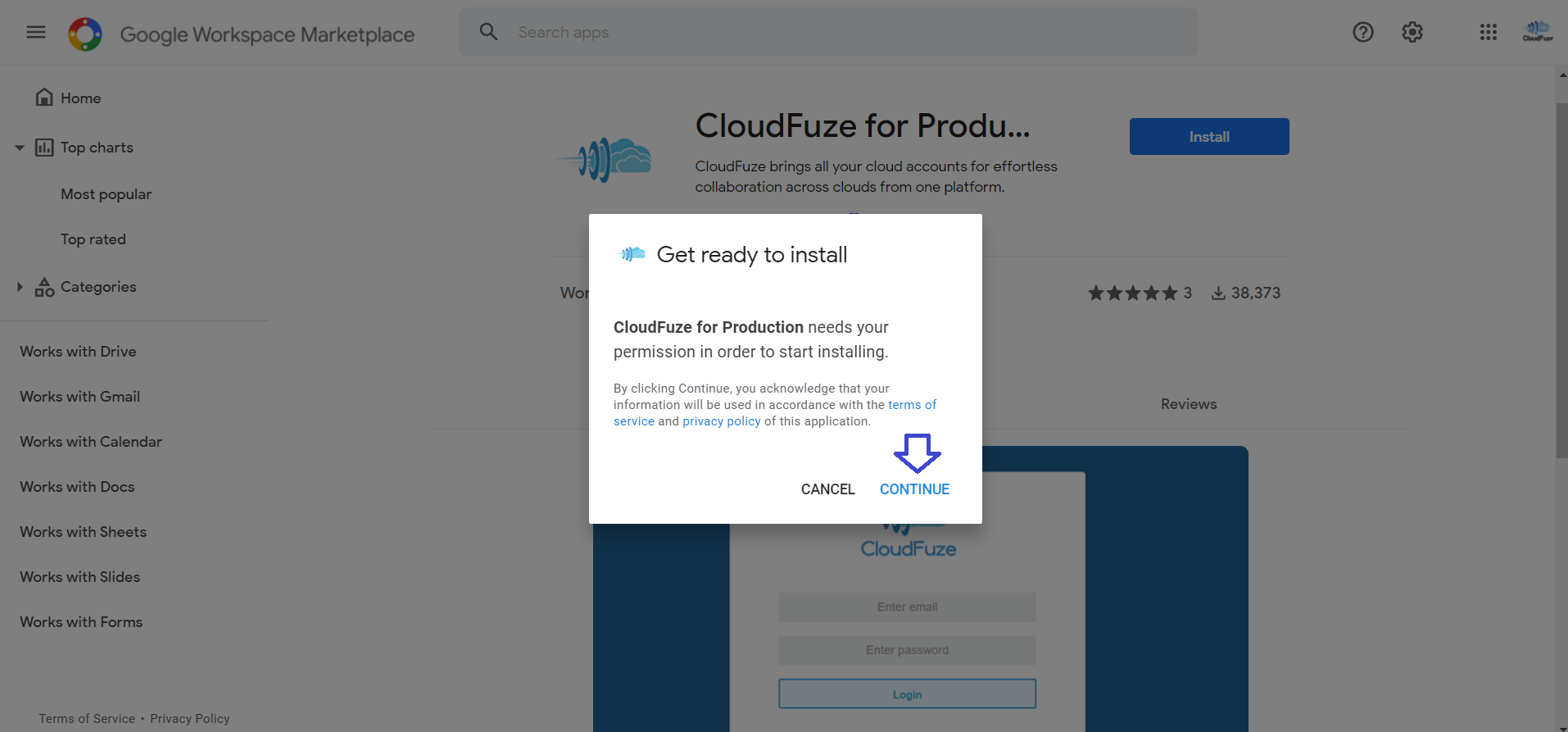
Task: Click the "Get ready to install" dialog heading
Action: 752,255
